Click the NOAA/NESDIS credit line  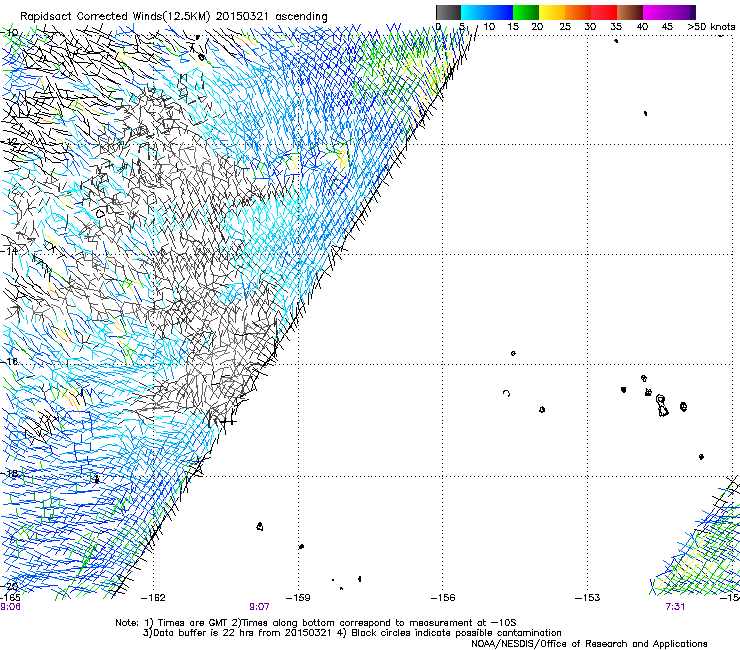(589, 644)
